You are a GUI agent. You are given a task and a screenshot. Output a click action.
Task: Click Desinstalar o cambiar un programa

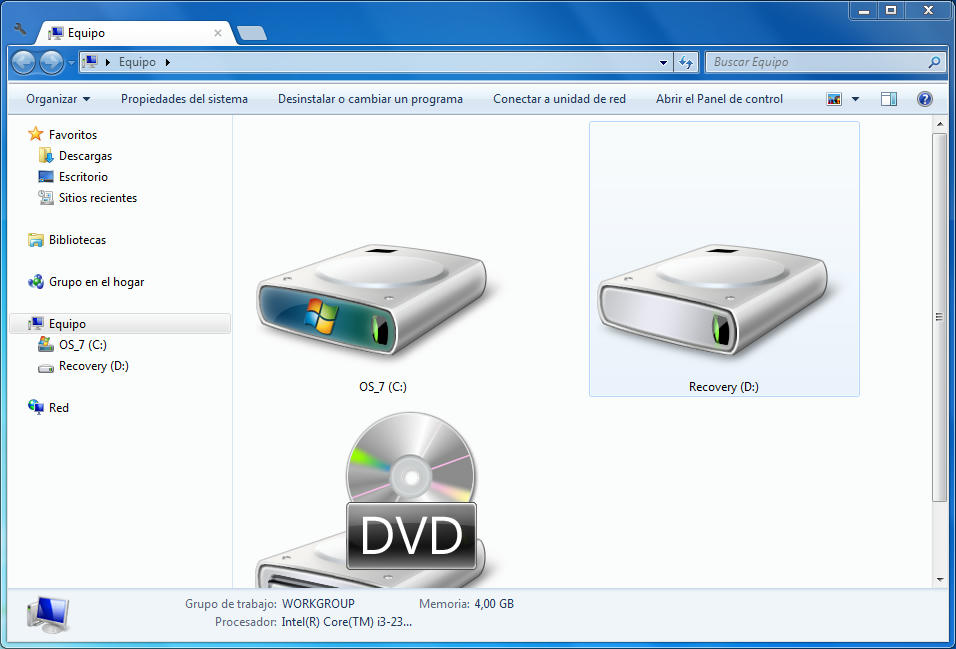pyautogui.click(x=370, y=99)
